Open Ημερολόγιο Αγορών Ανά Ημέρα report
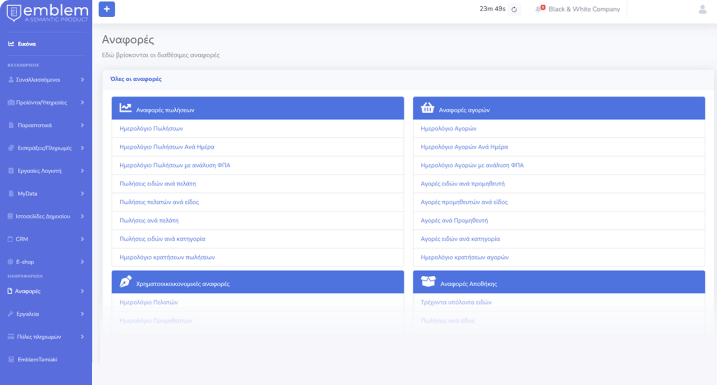Image resolution: width=717 pixels, height=385 pixels. tap(559, 147)
